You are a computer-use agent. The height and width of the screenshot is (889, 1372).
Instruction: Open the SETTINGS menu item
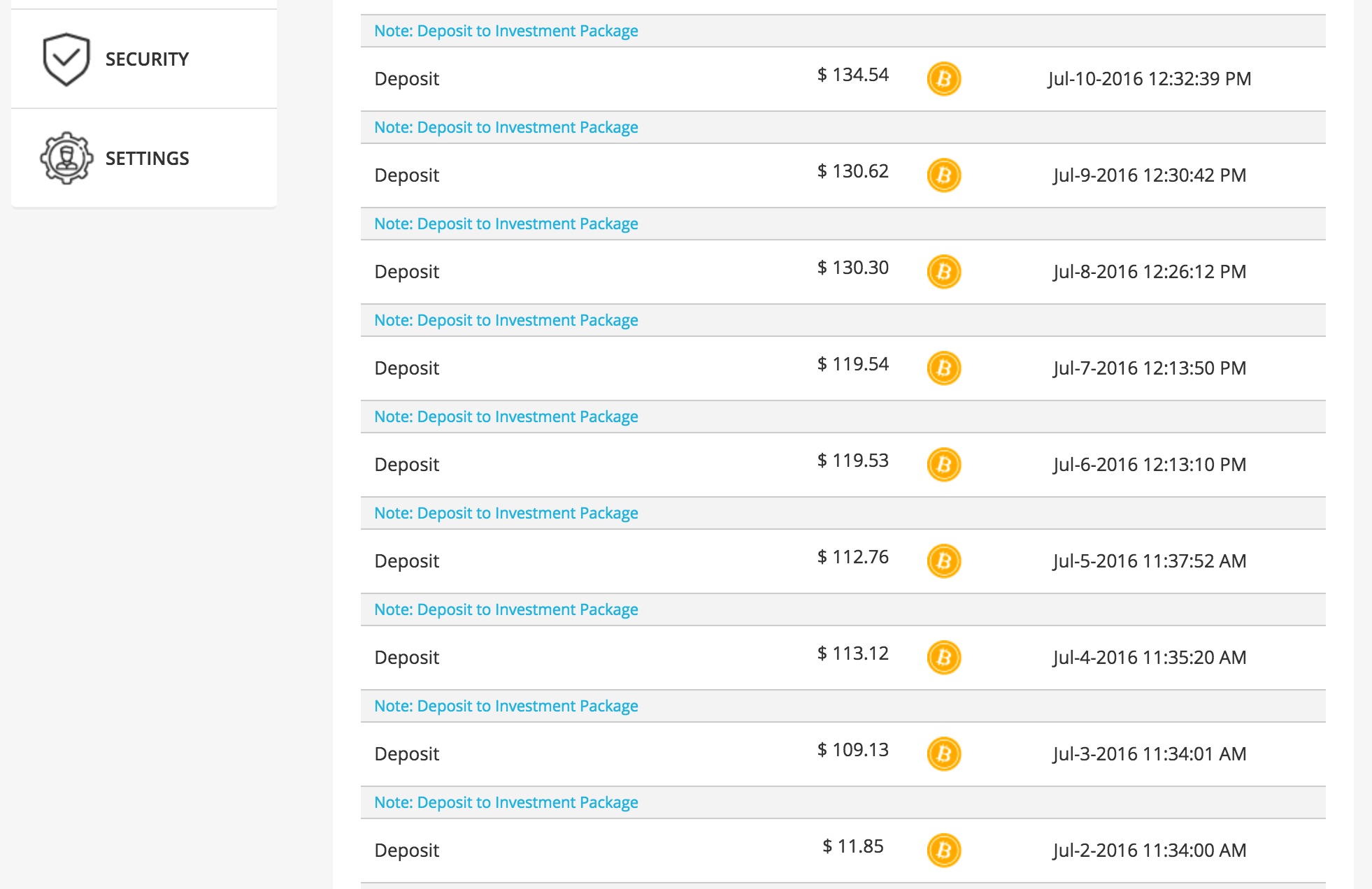[x=147, y=159]
